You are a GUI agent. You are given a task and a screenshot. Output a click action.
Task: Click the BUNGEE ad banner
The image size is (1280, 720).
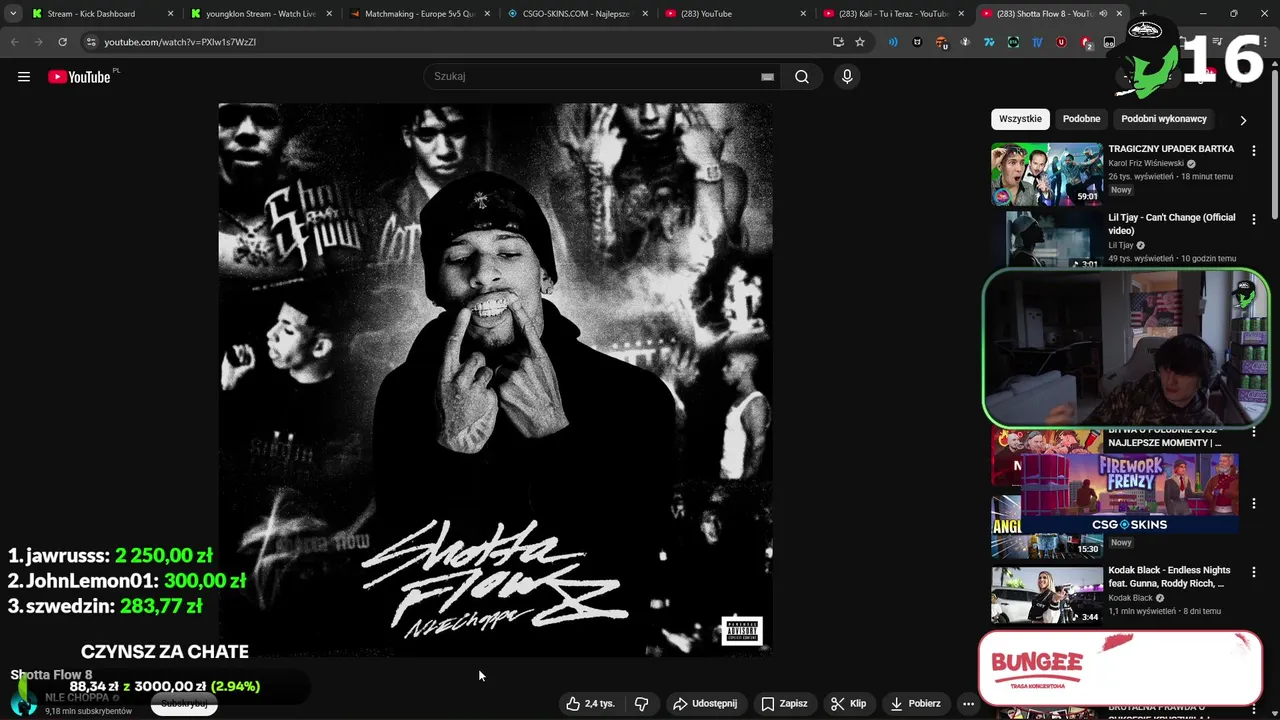1120,668
